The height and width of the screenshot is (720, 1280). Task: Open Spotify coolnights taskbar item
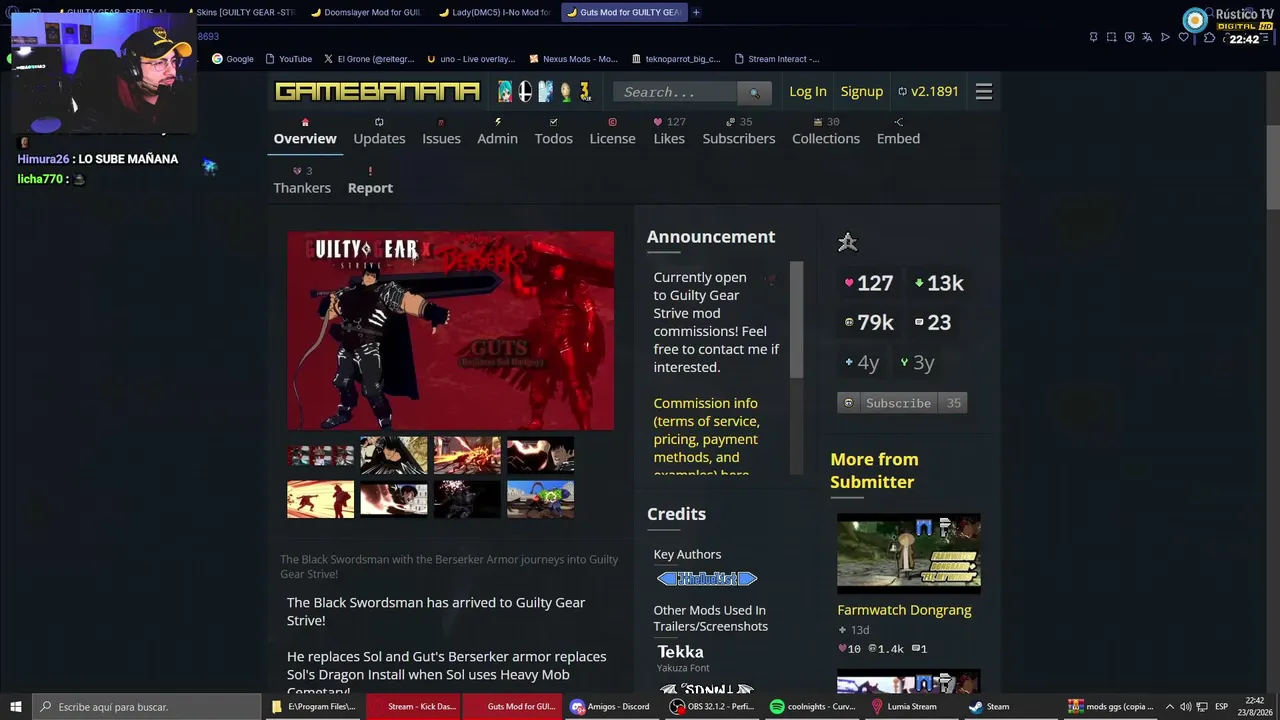coord(813,706)
